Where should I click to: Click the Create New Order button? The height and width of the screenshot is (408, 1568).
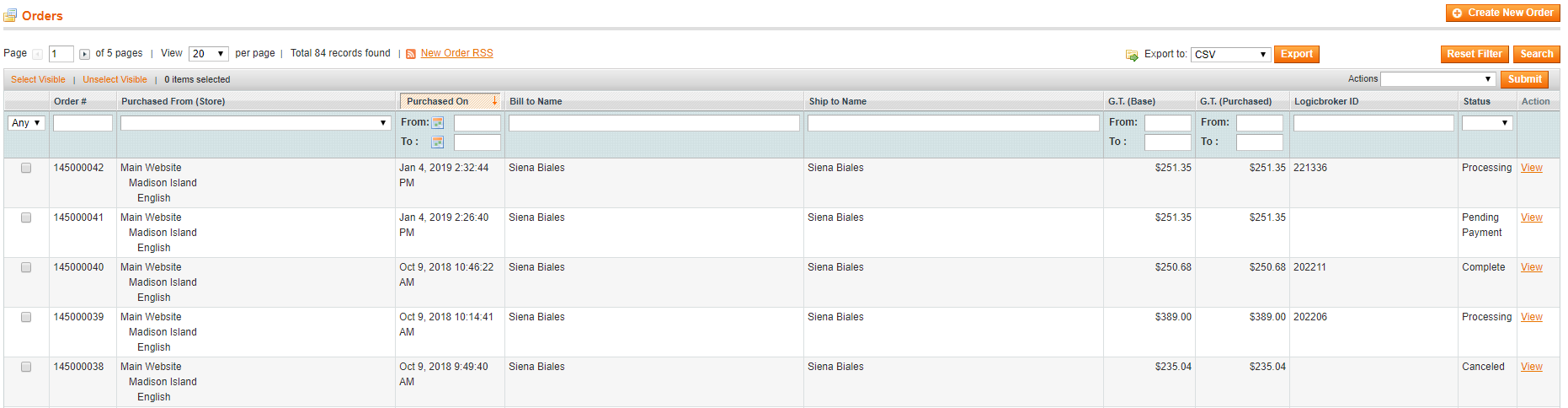click(x=1503, y=13)
